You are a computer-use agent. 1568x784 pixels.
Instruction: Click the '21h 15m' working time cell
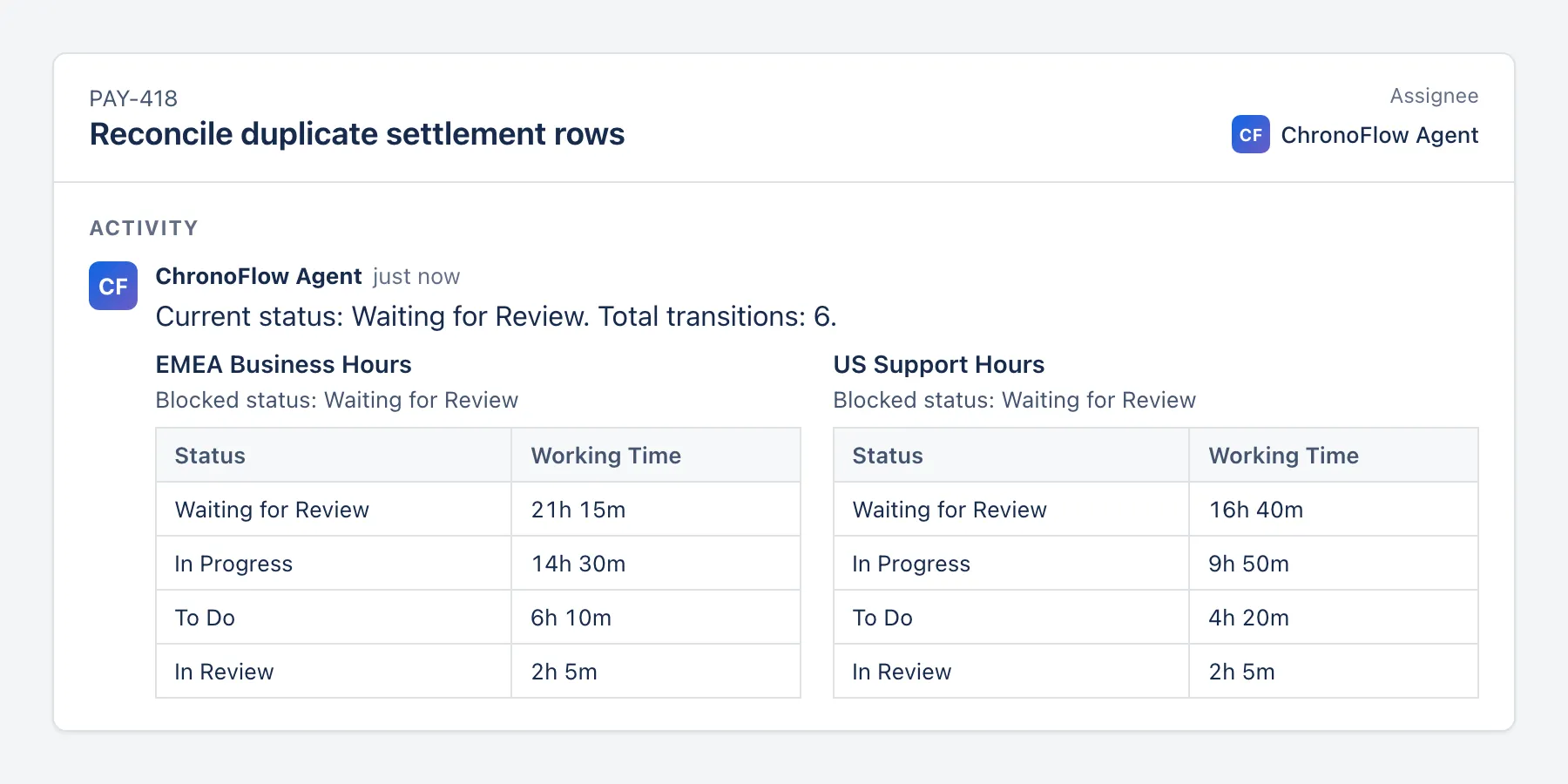click(x=656, y=510)
